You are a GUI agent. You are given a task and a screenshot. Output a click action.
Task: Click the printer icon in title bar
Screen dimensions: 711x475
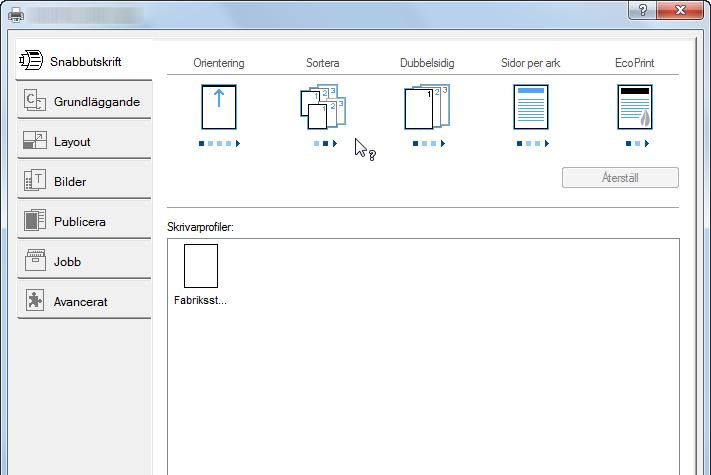pyautogui.click(x=16, y=15)
